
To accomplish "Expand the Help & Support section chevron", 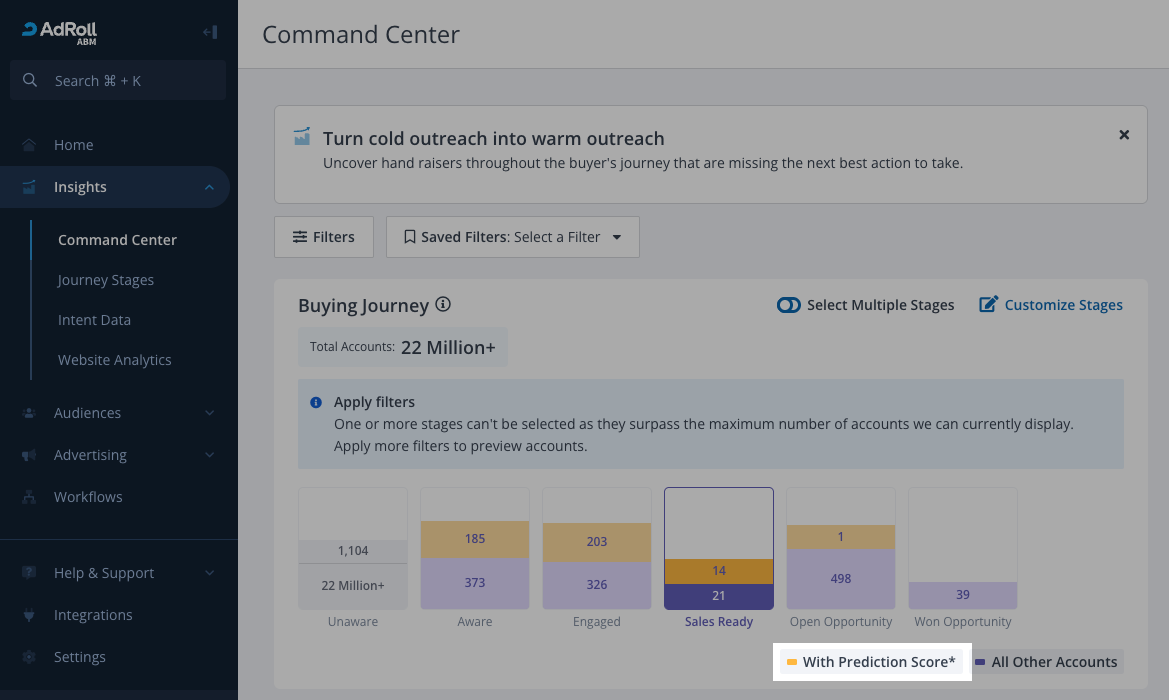I will tap(209, 573).
